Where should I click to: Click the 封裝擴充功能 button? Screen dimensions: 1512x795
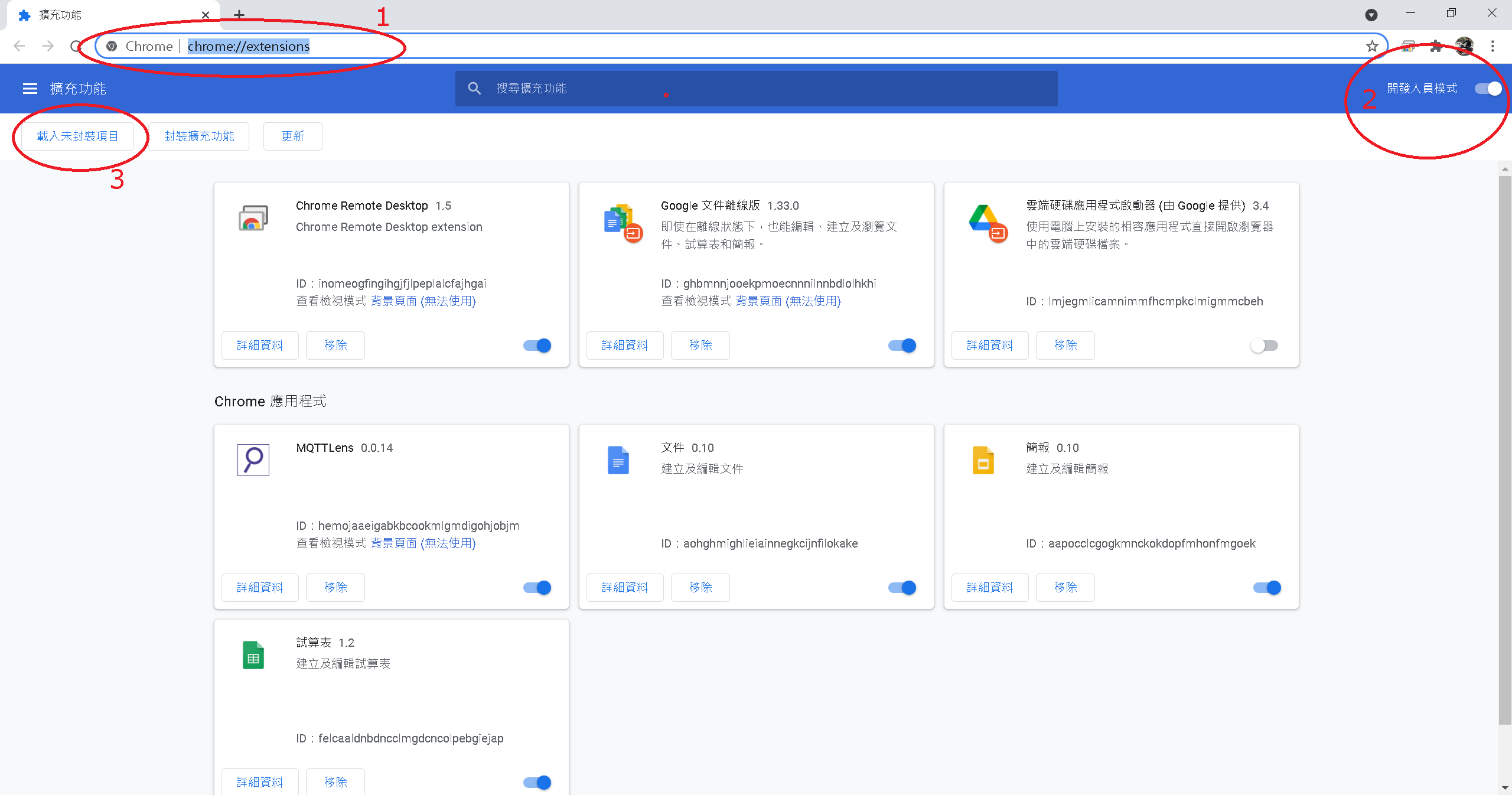(x=199, y=136)
